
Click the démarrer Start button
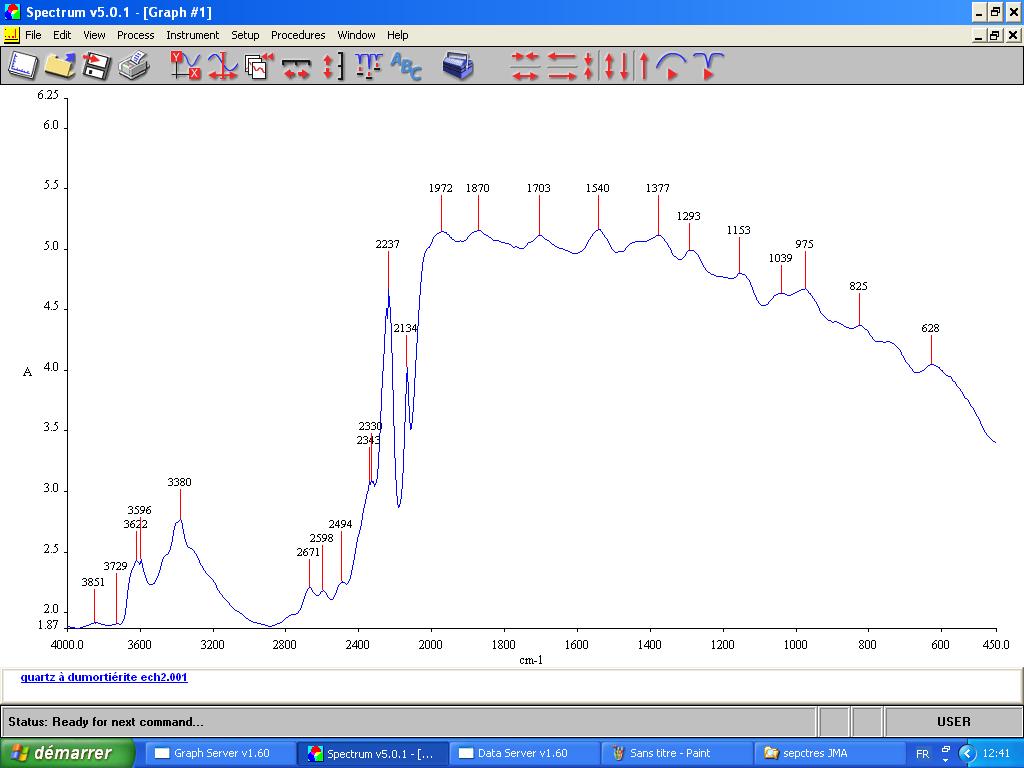pos(67,753)
